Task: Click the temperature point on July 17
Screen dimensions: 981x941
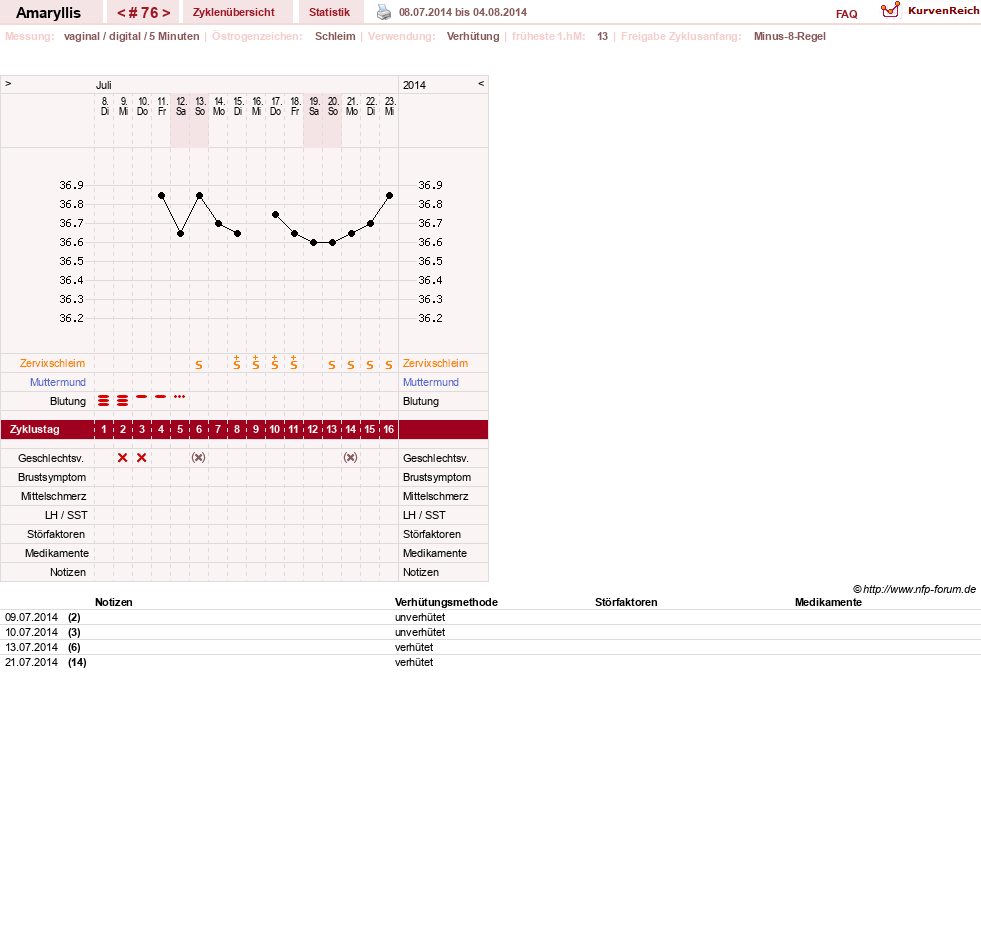Action: tap(275, 215)
